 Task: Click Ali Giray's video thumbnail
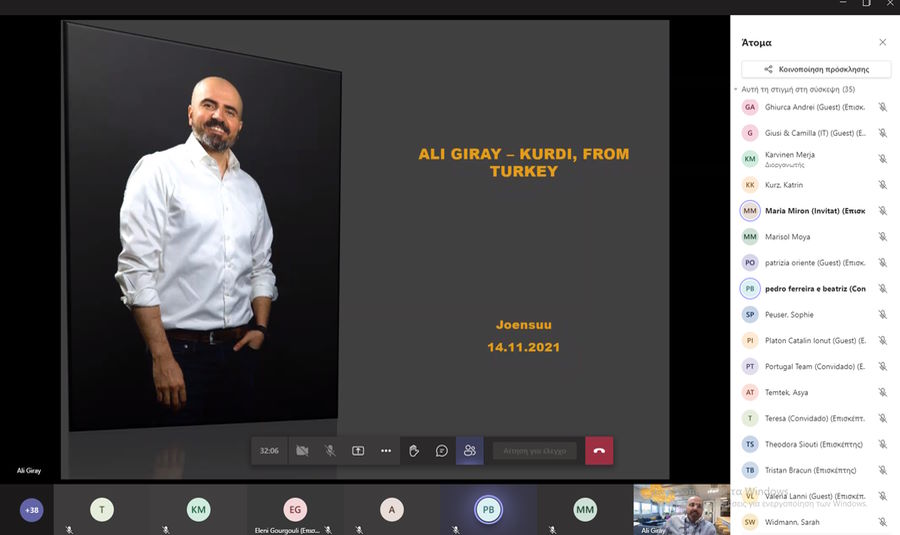click(x=682, y=509)
